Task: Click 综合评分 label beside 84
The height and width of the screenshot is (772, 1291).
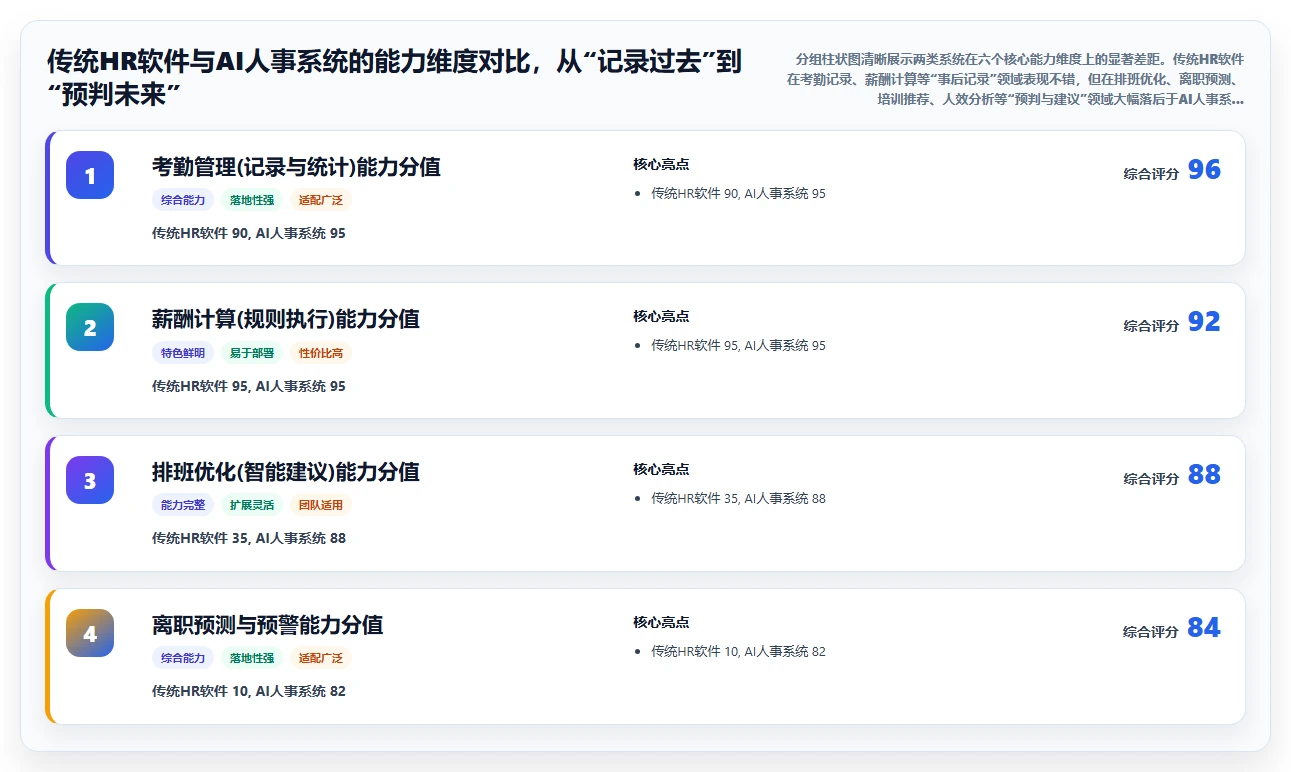Action: (1151, 632)
